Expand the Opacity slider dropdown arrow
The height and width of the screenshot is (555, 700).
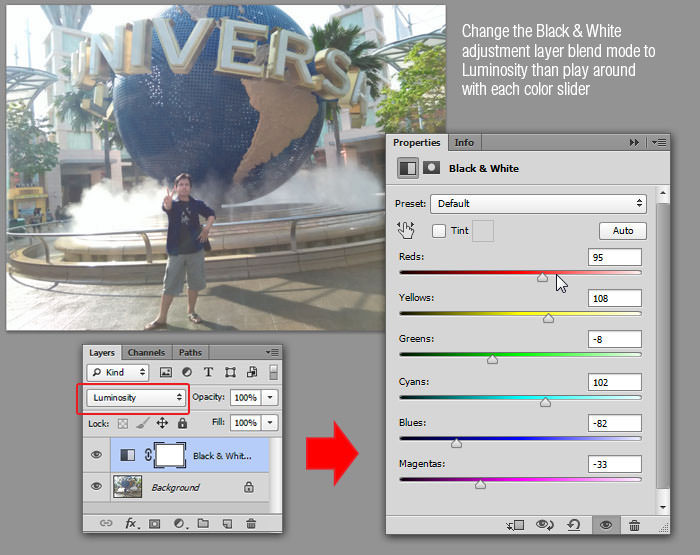coord(270,397)
